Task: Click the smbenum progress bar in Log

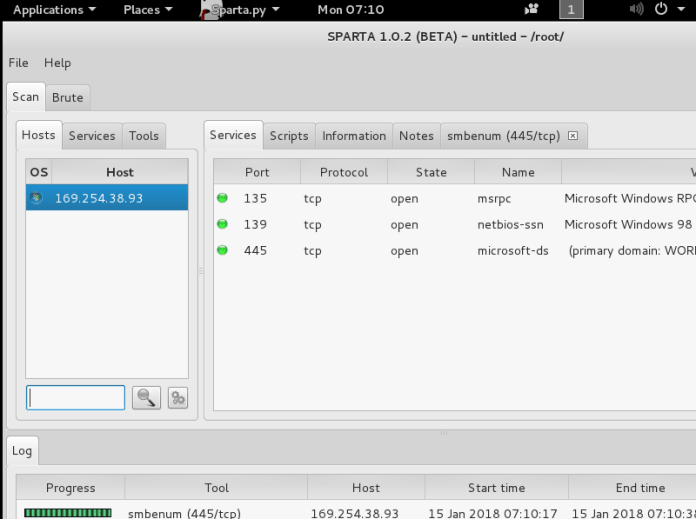Action: (68, 513)
